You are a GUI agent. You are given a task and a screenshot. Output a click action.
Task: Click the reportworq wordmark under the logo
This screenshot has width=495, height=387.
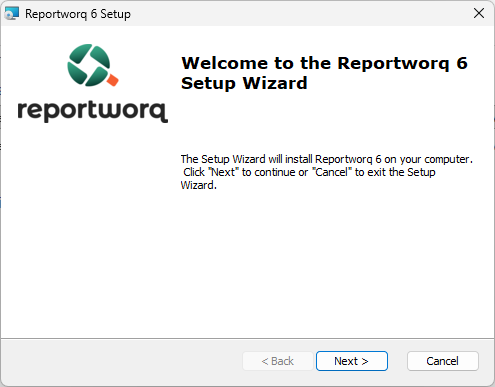coord(93,111)
